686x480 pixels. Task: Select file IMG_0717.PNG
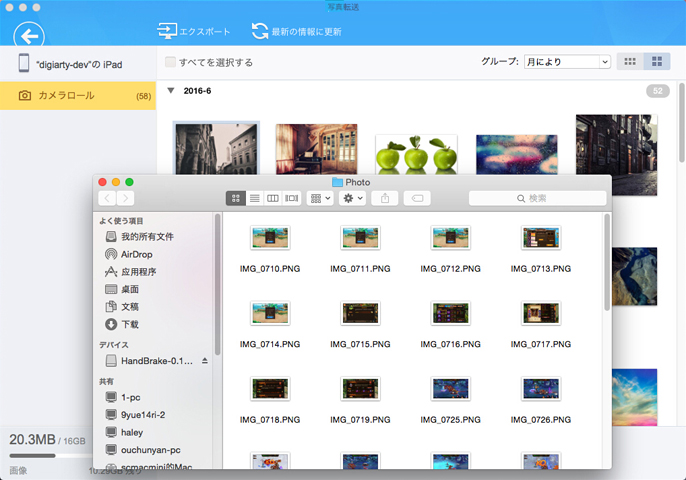pyautogui.click(x=541, y=325)
